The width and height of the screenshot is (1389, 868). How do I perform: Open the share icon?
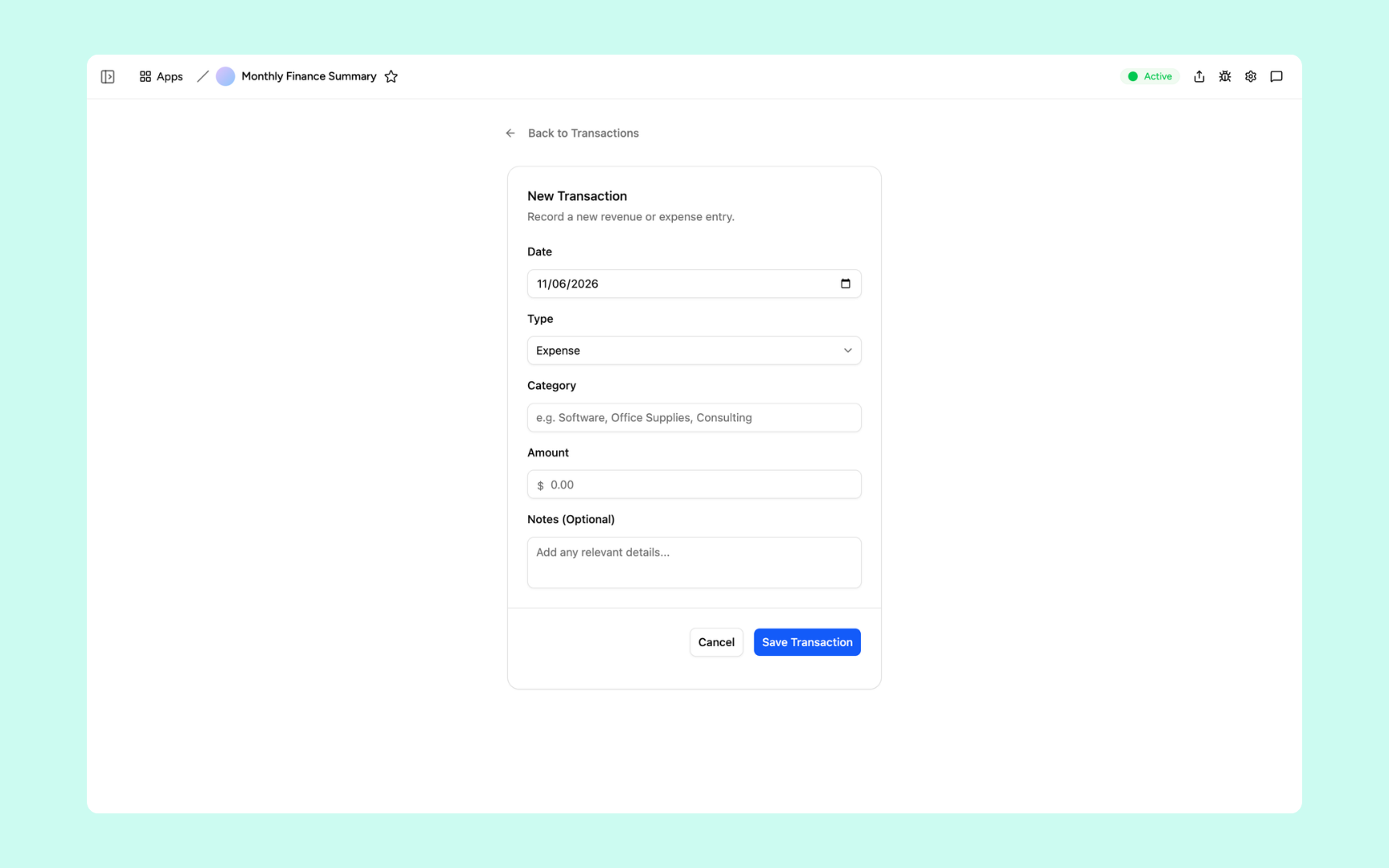1198,76
